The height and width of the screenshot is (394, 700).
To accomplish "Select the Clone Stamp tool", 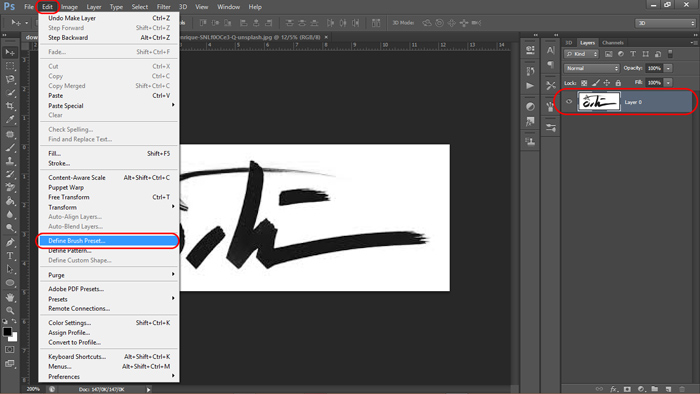I will [x=10, y=161].
